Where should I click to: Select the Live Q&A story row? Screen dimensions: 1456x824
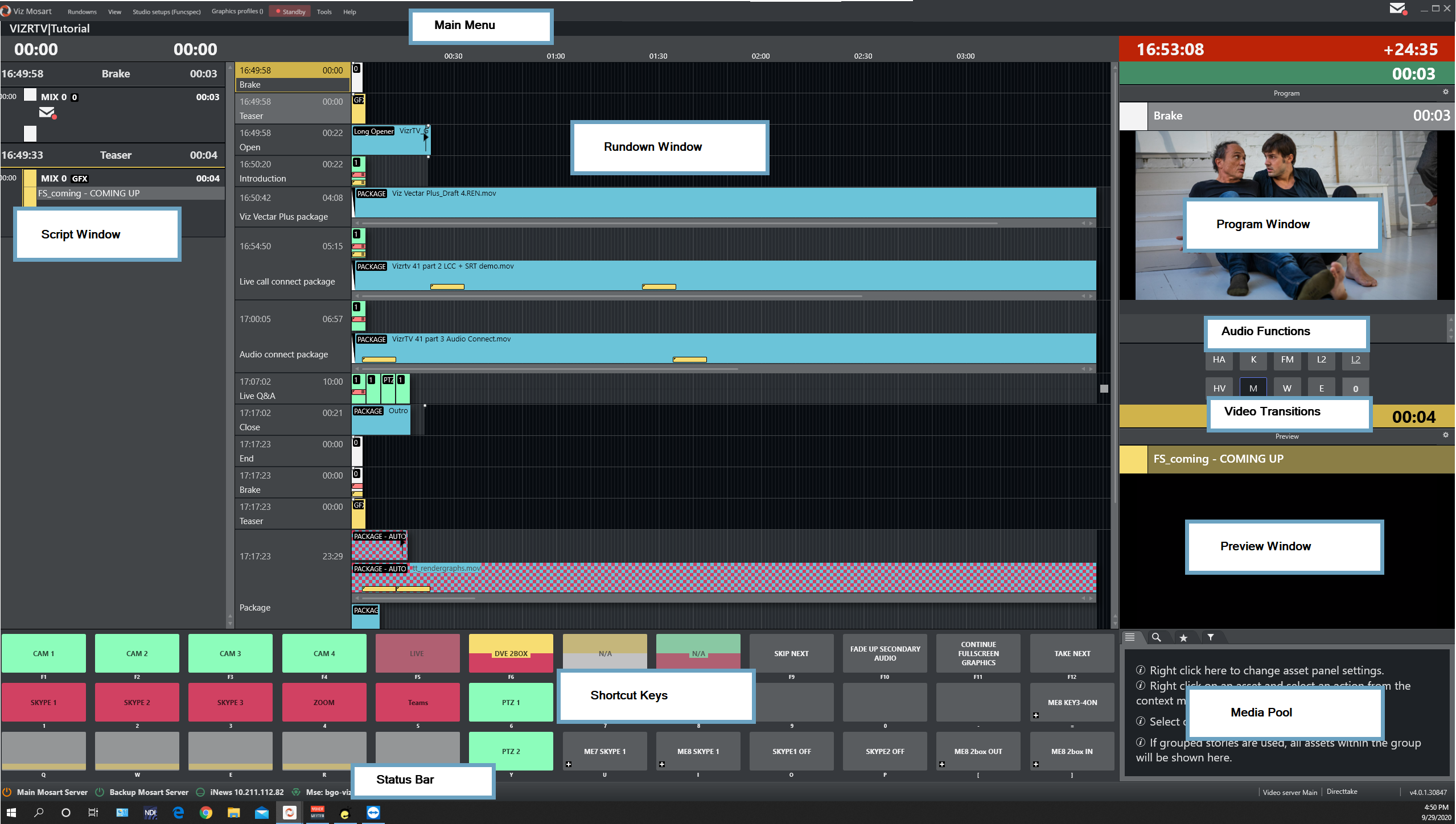tap(293, 389)
